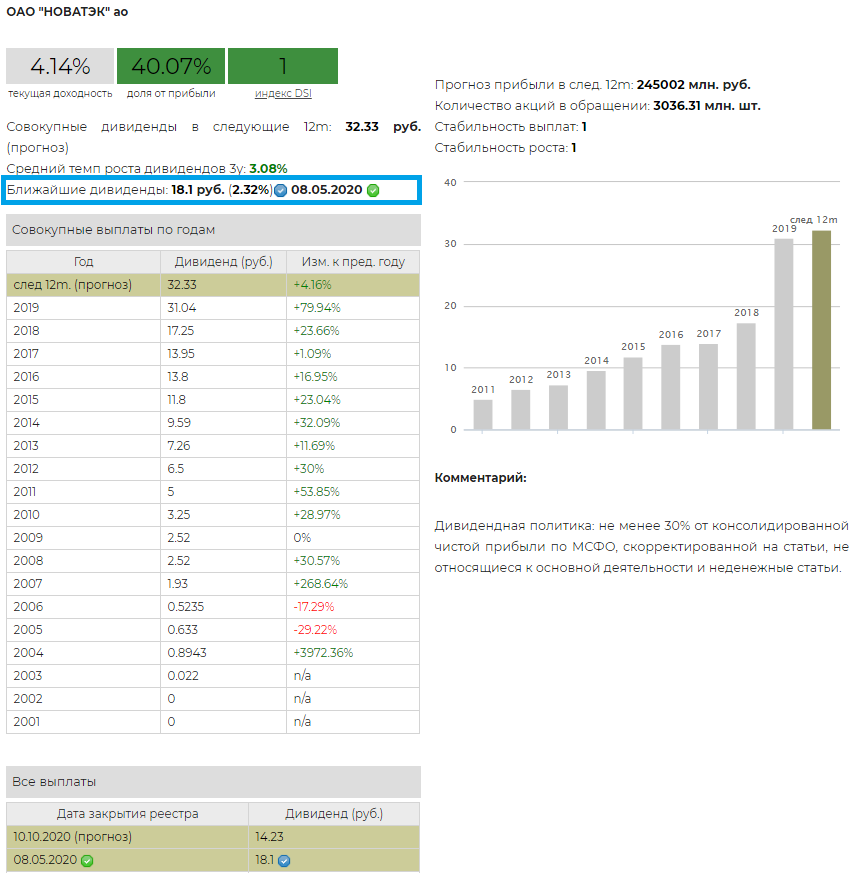Click the +3972.36% change value

(x=323, y=653)
